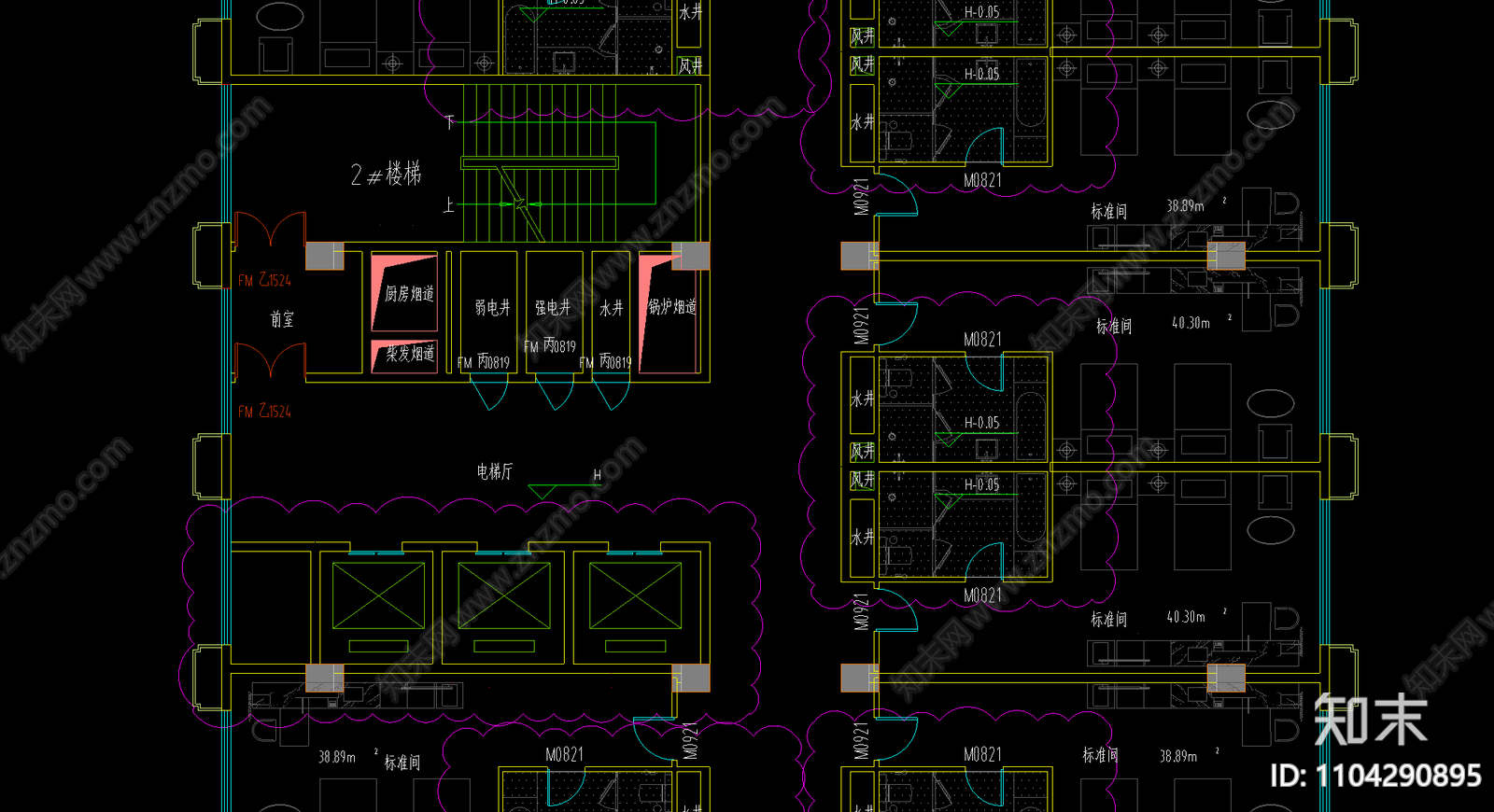Select the middle elevator car symbol

pos(504,595)
